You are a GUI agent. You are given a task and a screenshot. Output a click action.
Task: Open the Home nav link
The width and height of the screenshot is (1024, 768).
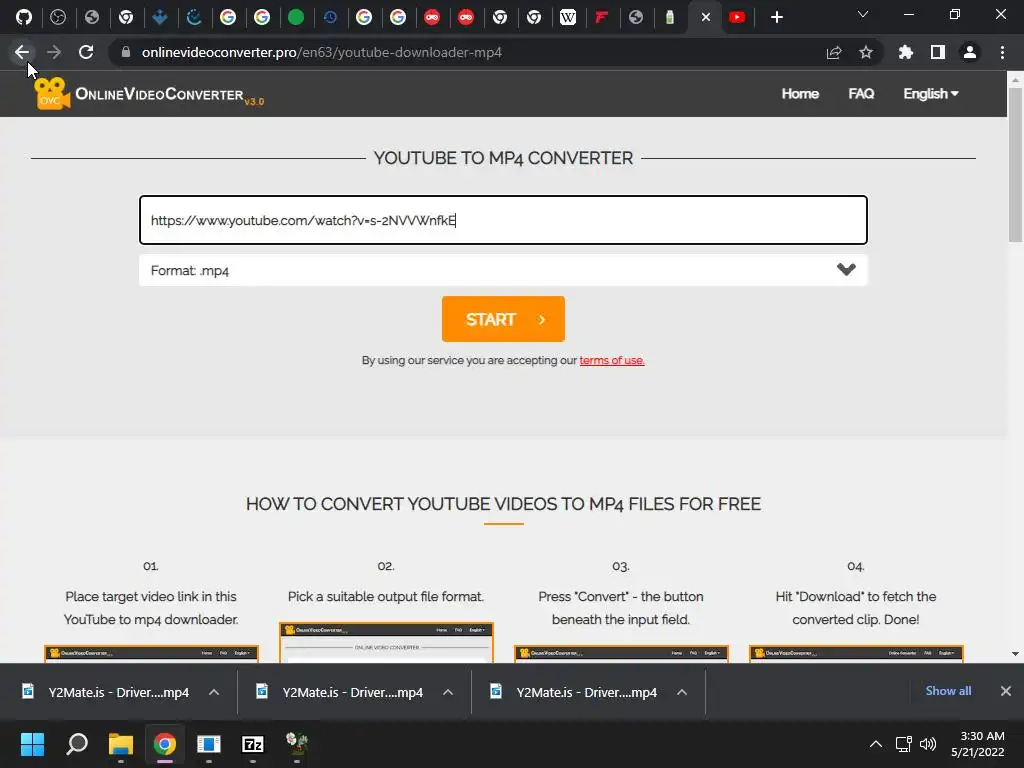800,93
